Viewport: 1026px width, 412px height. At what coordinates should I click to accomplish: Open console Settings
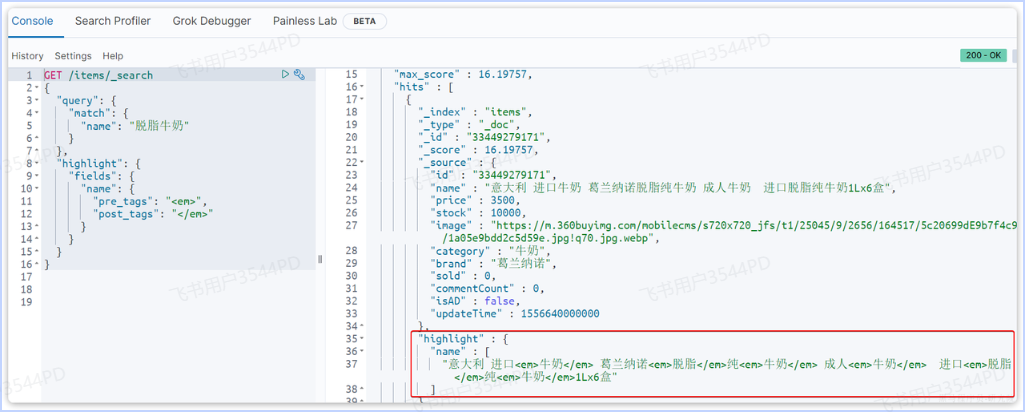pos(73,56)
